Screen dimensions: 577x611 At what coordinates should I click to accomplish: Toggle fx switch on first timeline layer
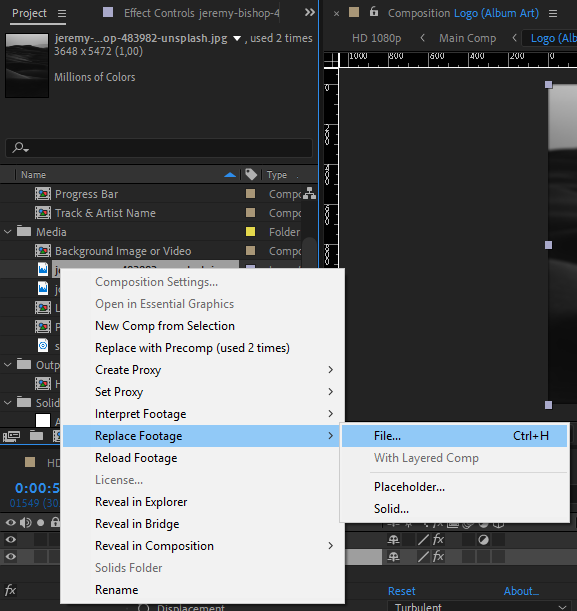click(x=438, y=540)
